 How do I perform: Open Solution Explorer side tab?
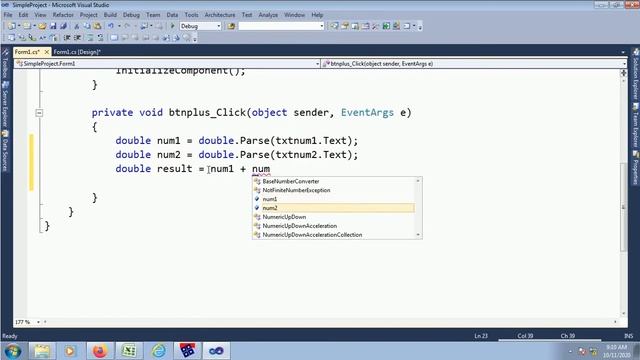(x=636, y=75)
